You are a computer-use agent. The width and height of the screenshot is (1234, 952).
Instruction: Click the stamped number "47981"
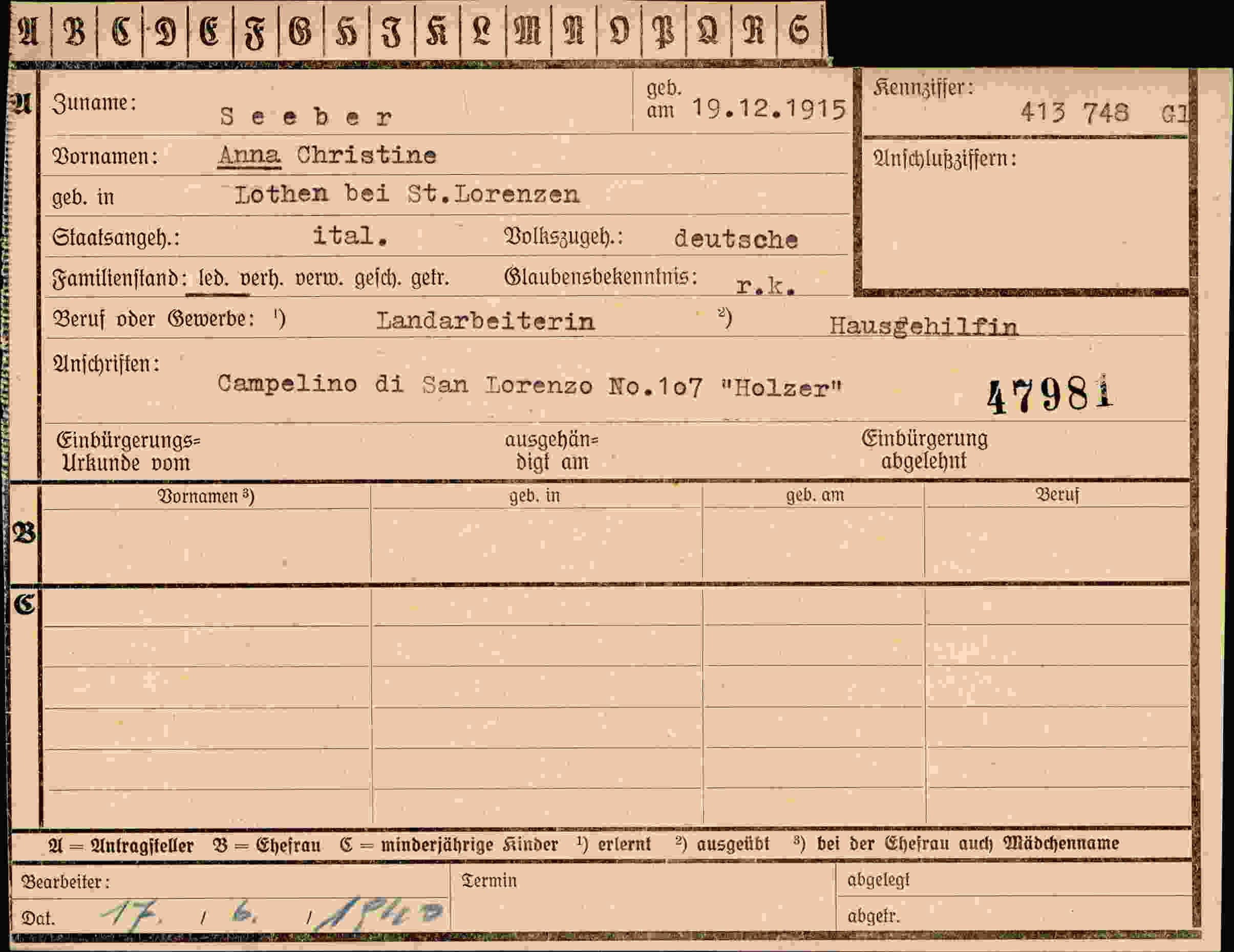[1050, 396]
